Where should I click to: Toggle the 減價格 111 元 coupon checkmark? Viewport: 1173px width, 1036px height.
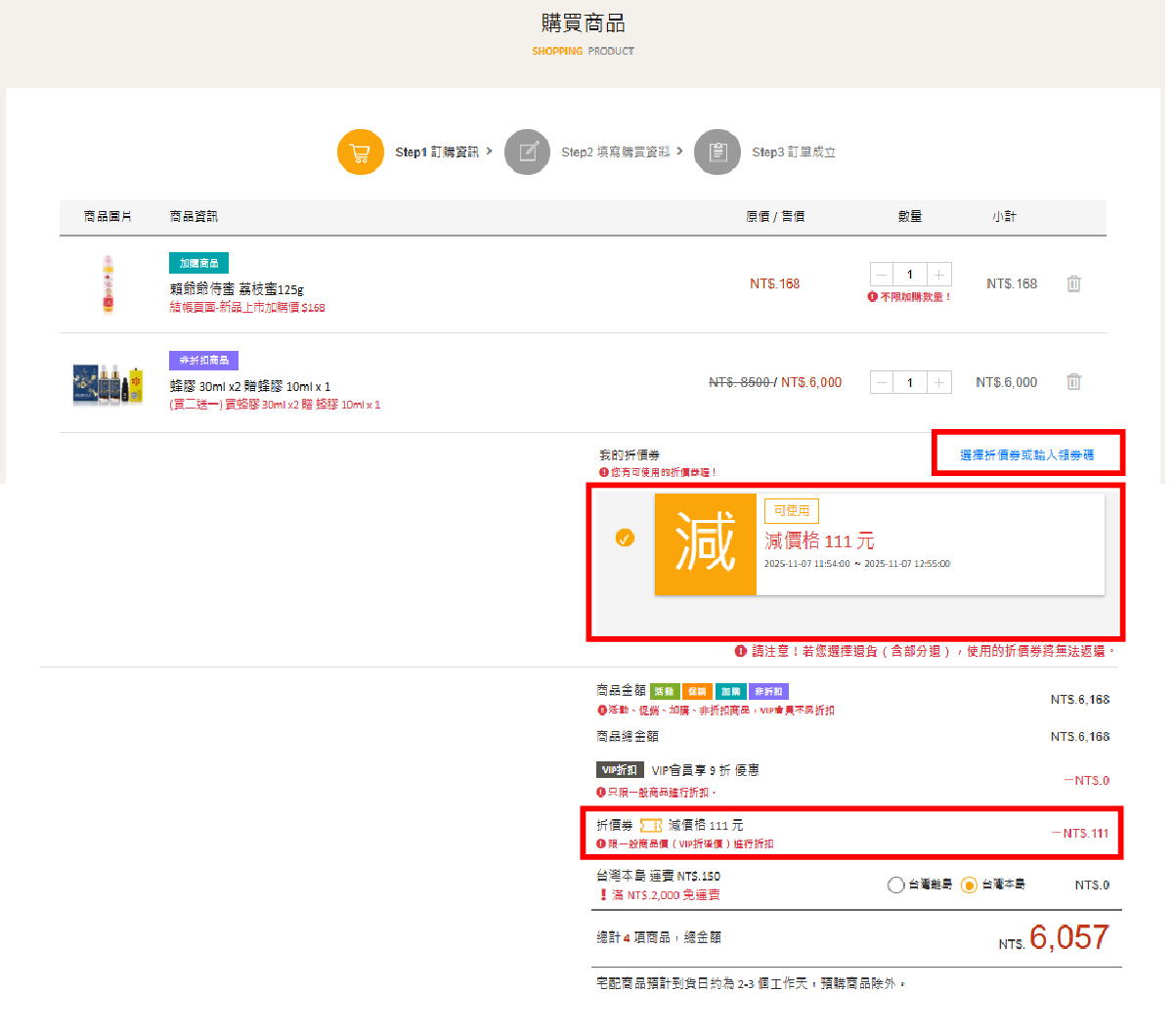point(625,538)
